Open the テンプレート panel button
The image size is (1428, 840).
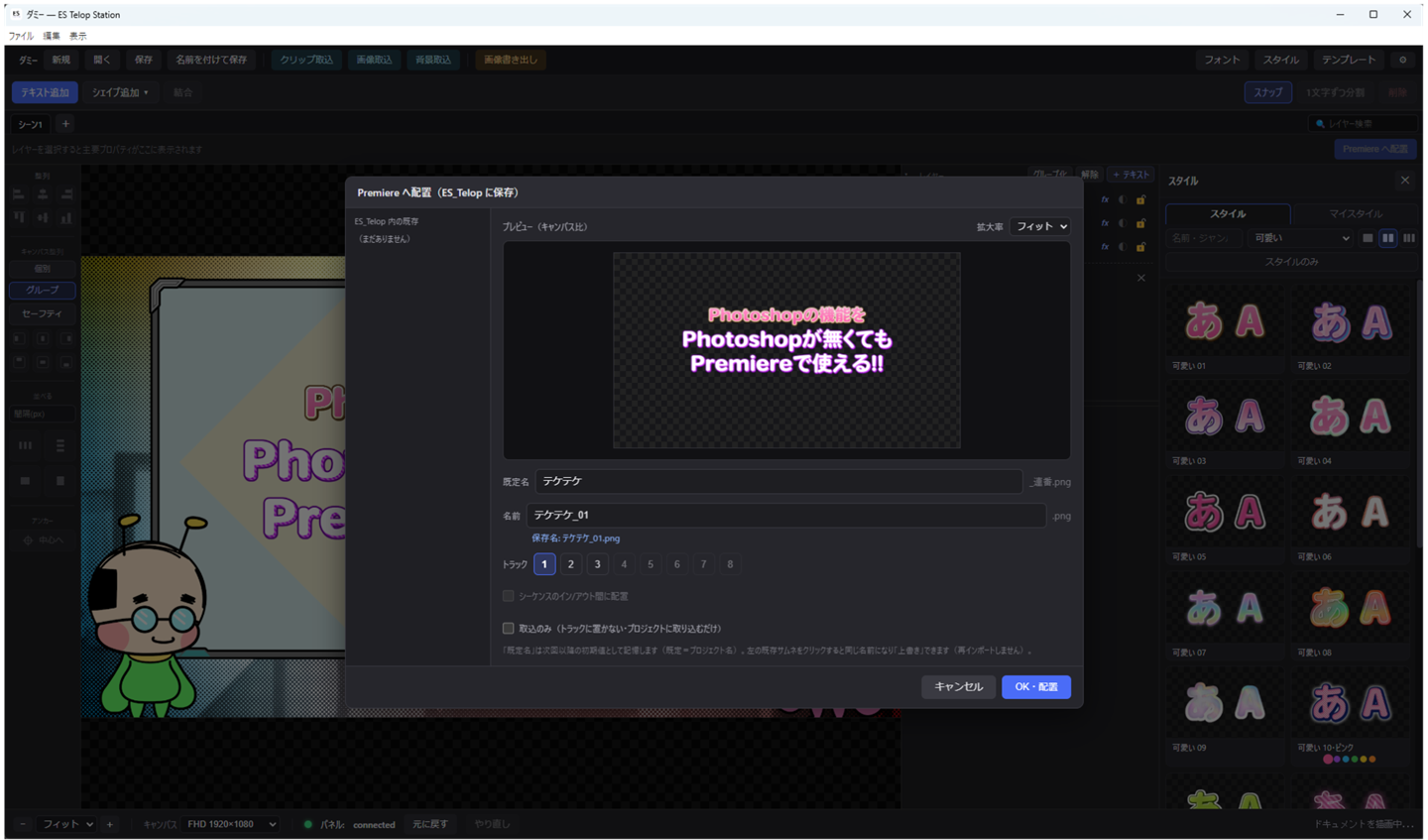[x=1349, y=60]
